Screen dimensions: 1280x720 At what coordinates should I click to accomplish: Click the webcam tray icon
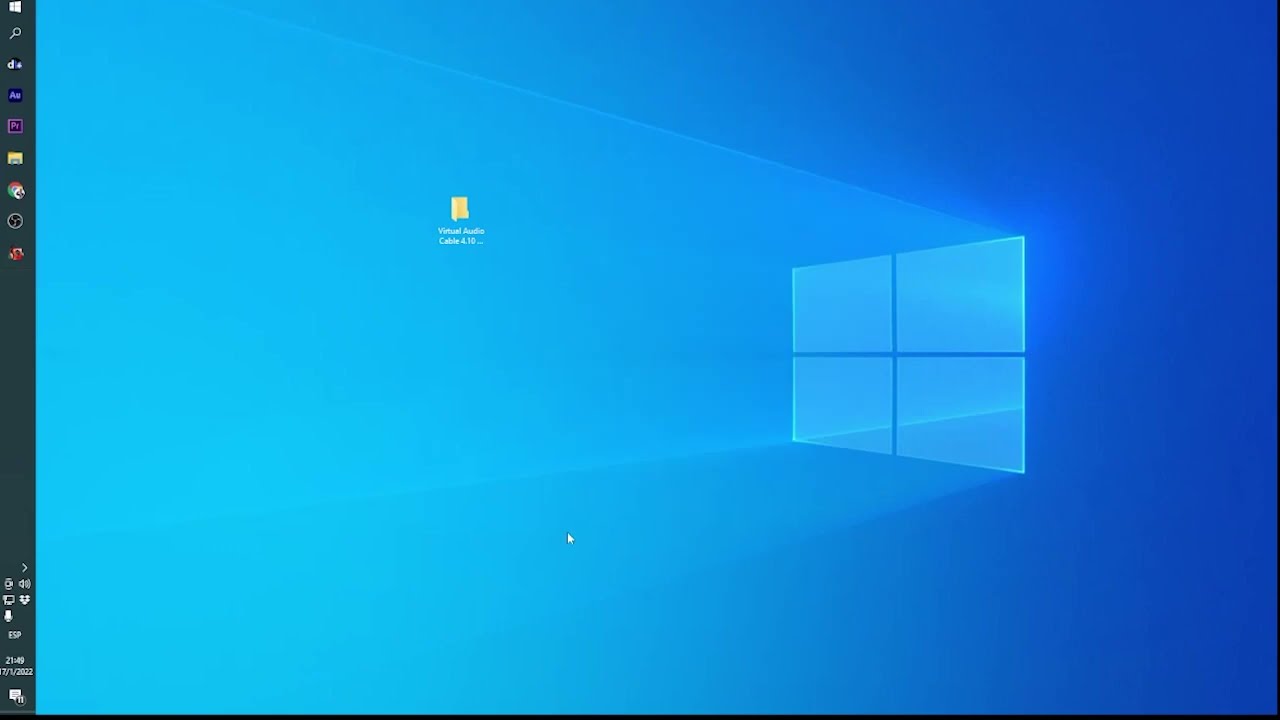click(x=9, y=584)
